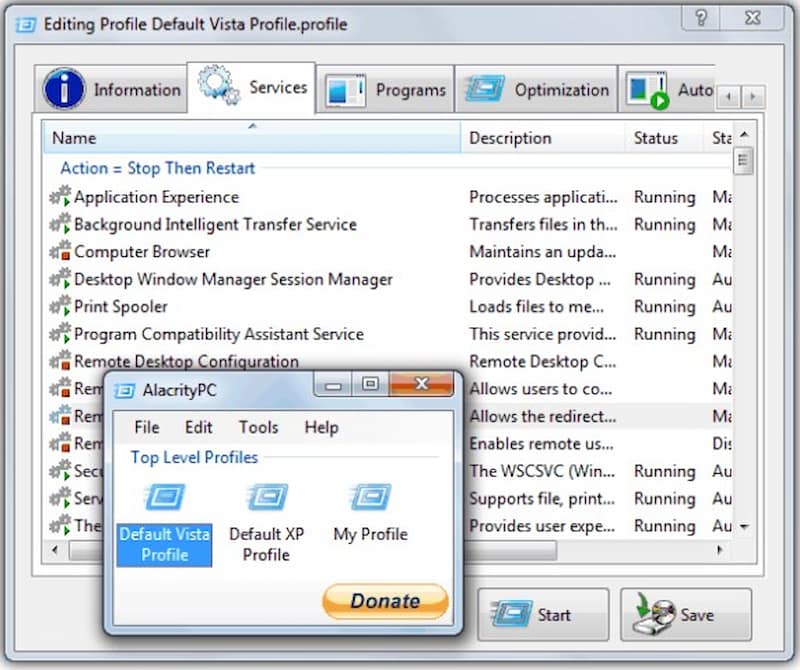The image size is (800, 670).
Task: Click the AlacrityPC title bar app icon
Action: click(x=125, y=390)
